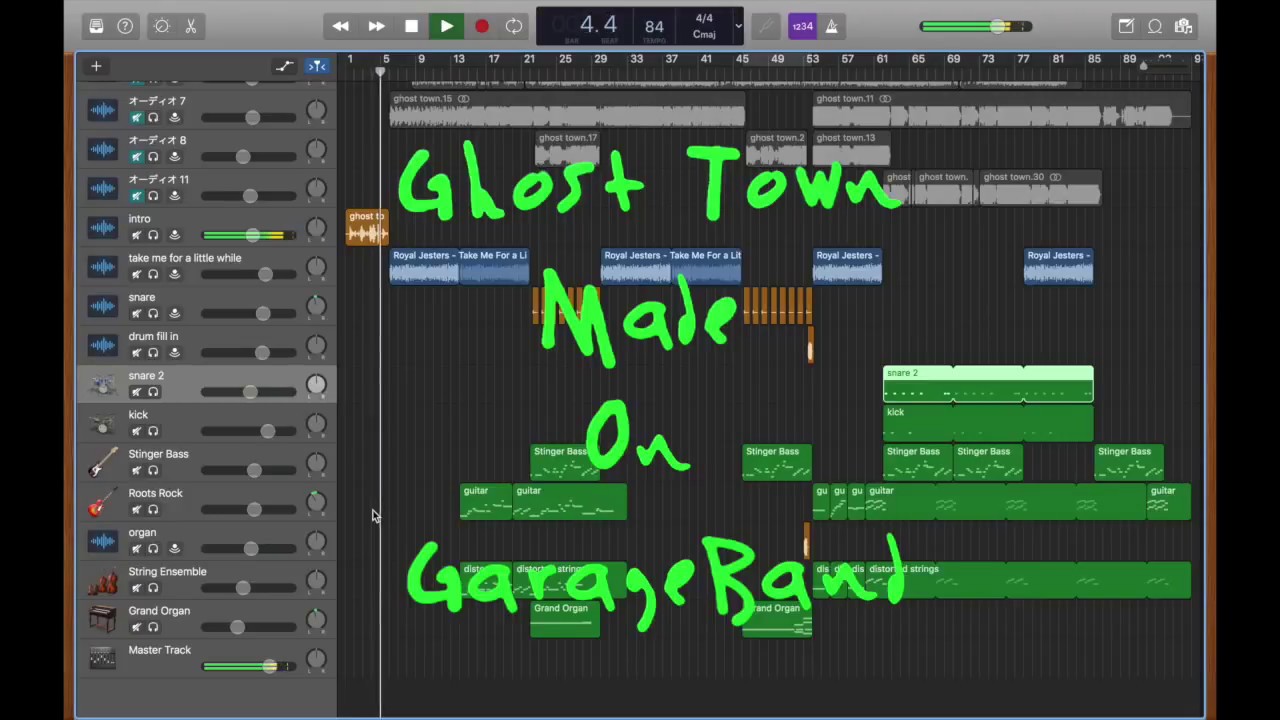Open Smart Controls dial icon

point(162,26)
